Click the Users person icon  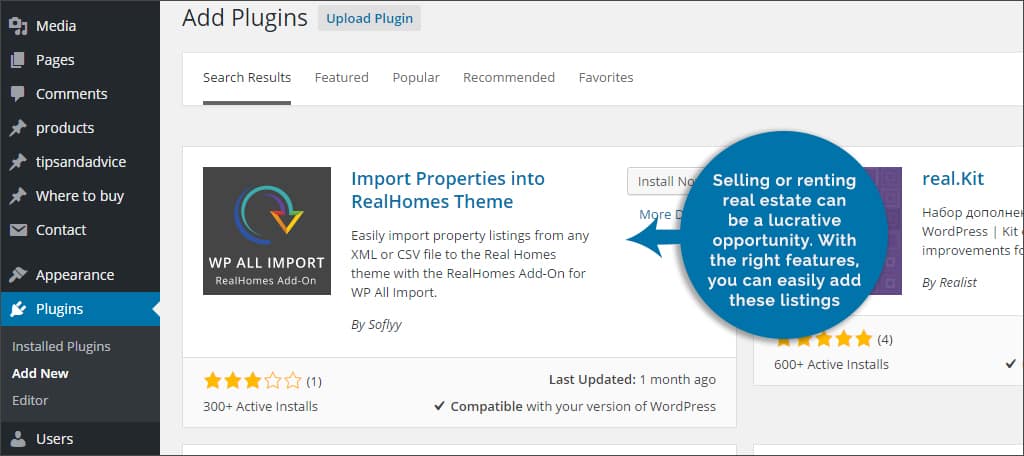click(18, 439)
